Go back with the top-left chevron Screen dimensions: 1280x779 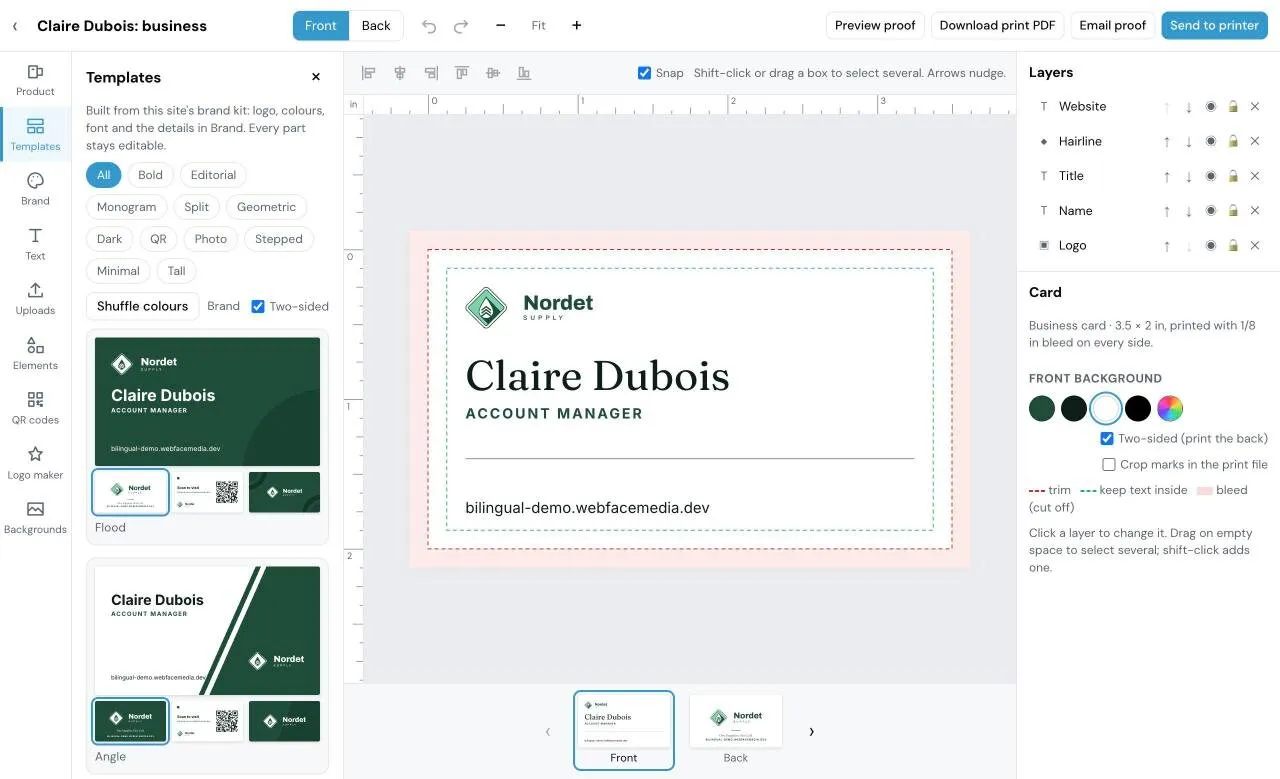(x=15, y=26)
